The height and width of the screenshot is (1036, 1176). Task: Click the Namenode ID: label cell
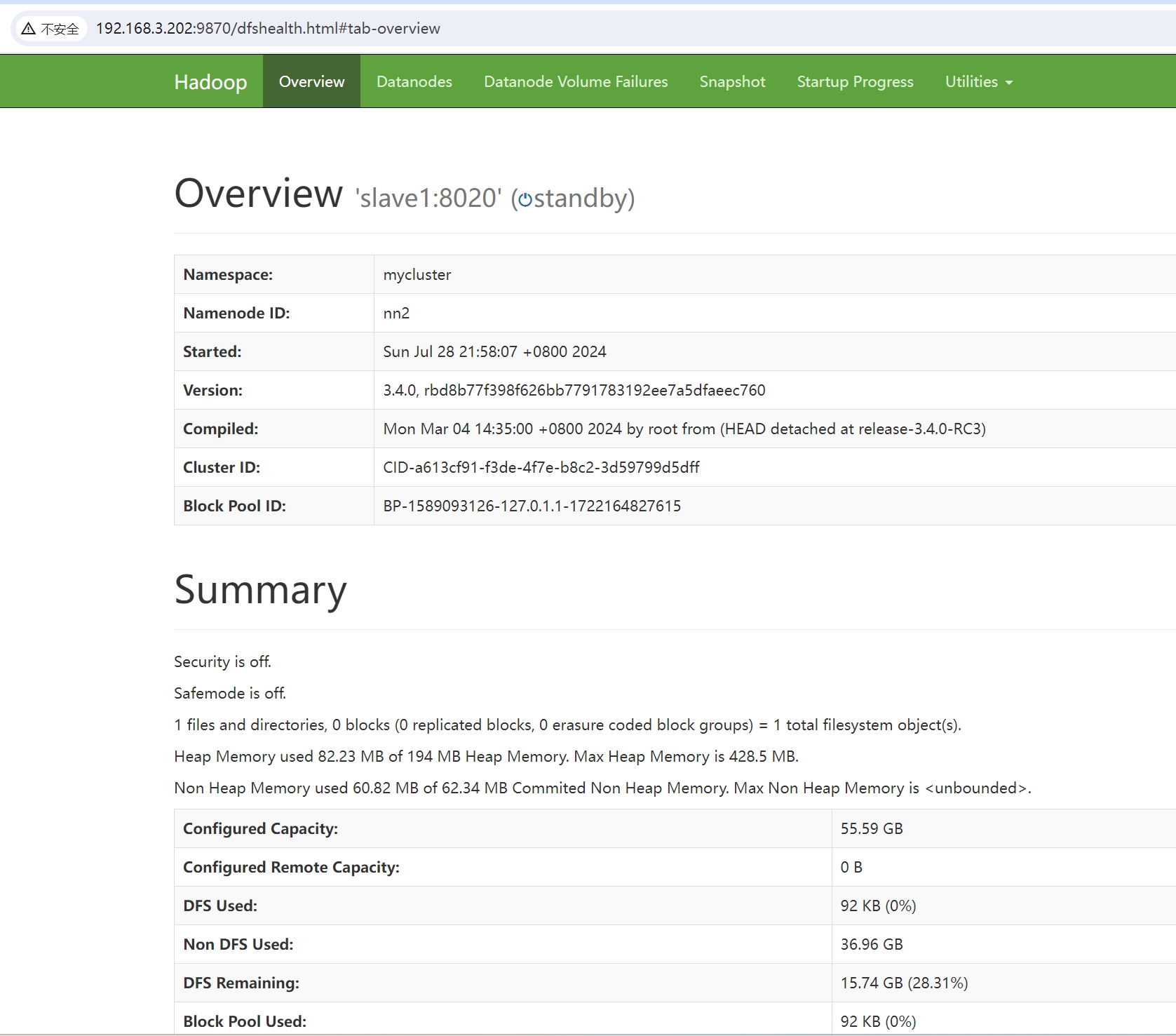pyautogui.click(x=274, y=313)
